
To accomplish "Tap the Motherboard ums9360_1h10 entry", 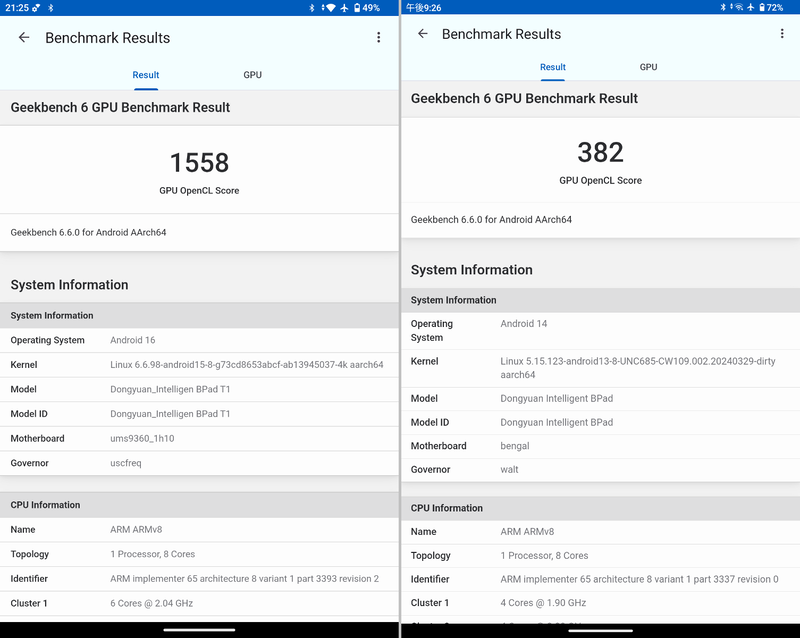I will click(x=200, y=438).
